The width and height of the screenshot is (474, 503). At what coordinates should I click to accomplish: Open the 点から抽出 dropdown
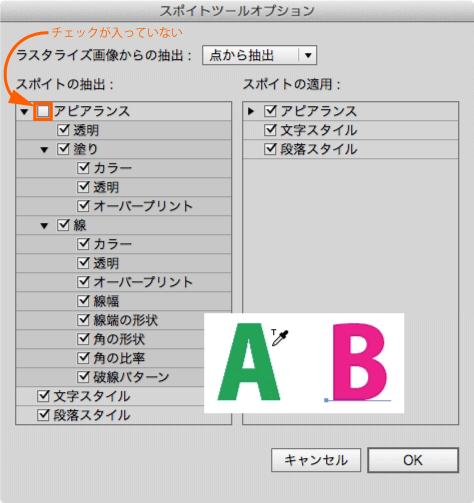click(x=259, y=55)
